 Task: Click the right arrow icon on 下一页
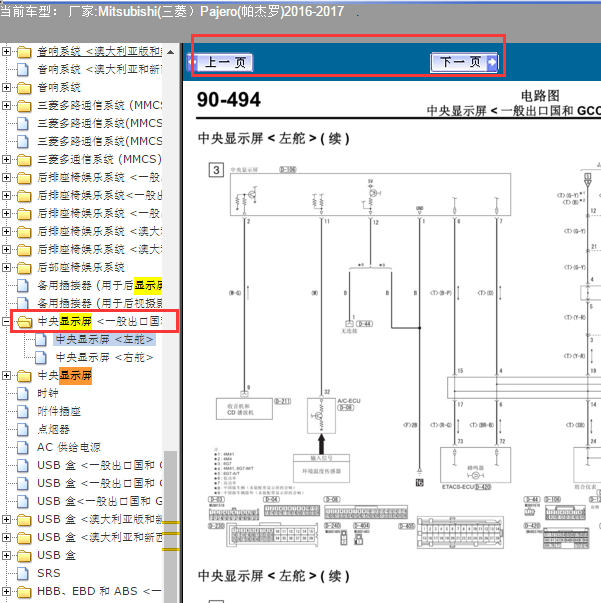(x=492, y=62)
